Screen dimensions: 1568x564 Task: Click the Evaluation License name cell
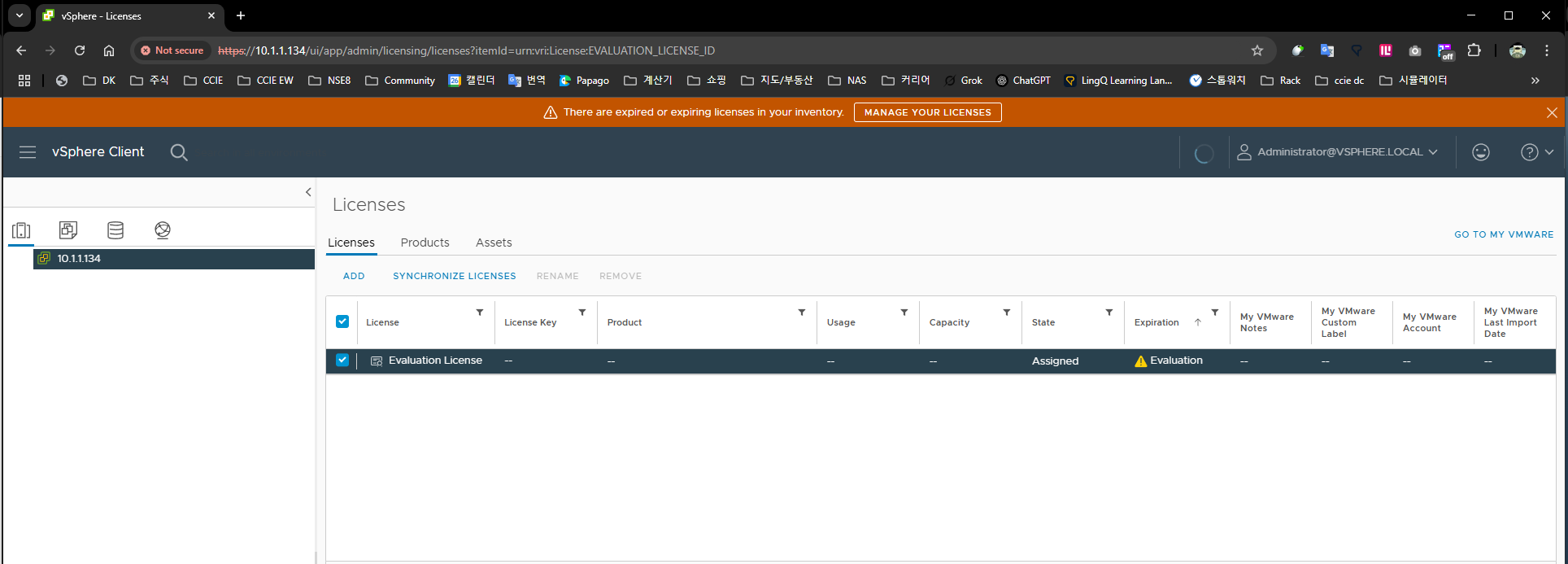(435, 361)
